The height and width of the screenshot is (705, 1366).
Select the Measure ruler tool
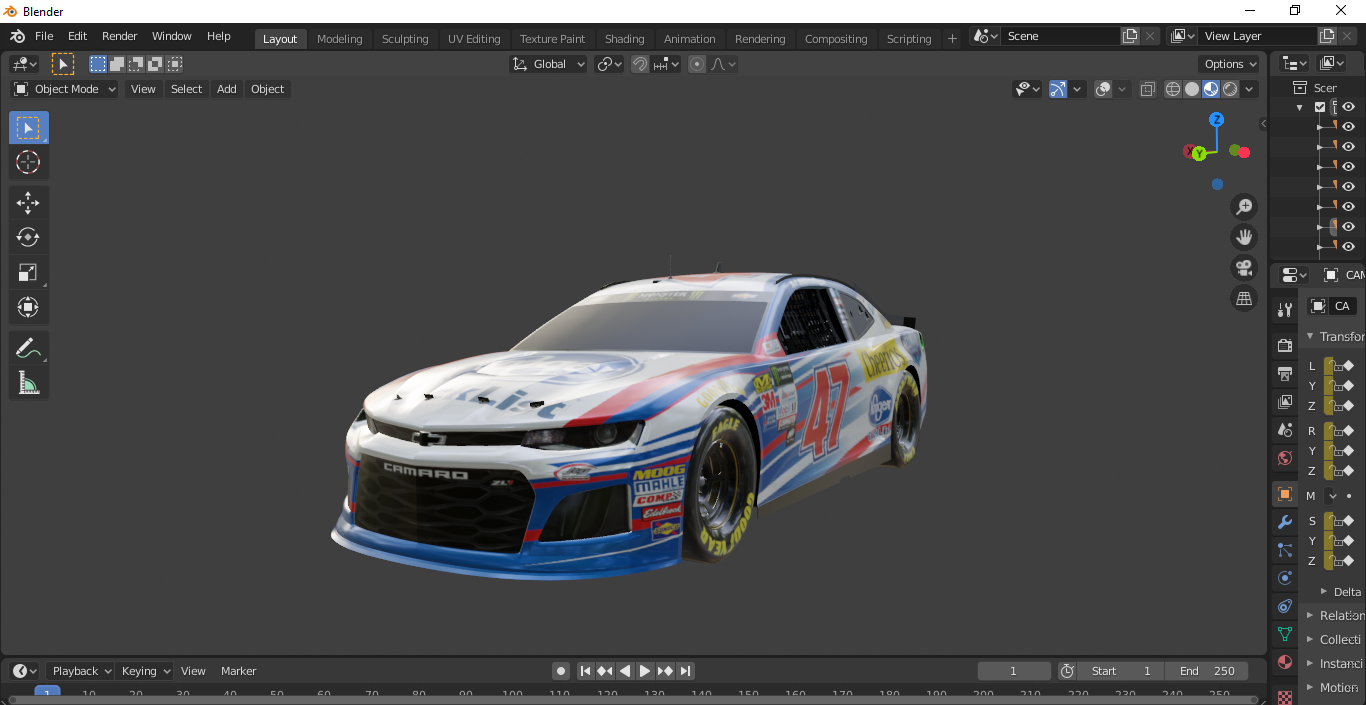coord(28,382)
